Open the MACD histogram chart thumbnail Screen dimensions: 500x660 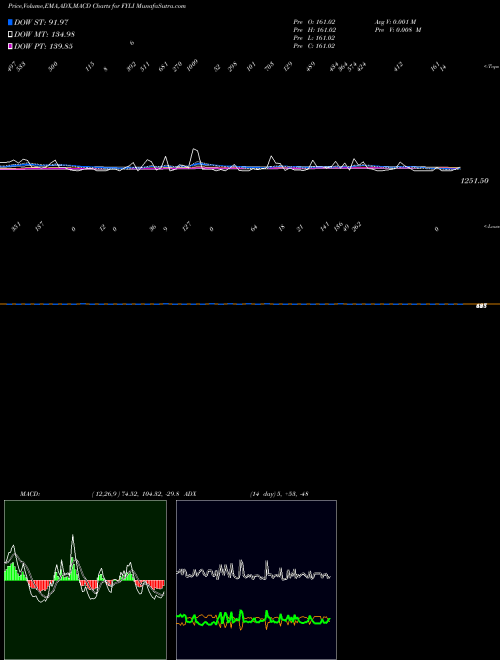click(85, 580)
